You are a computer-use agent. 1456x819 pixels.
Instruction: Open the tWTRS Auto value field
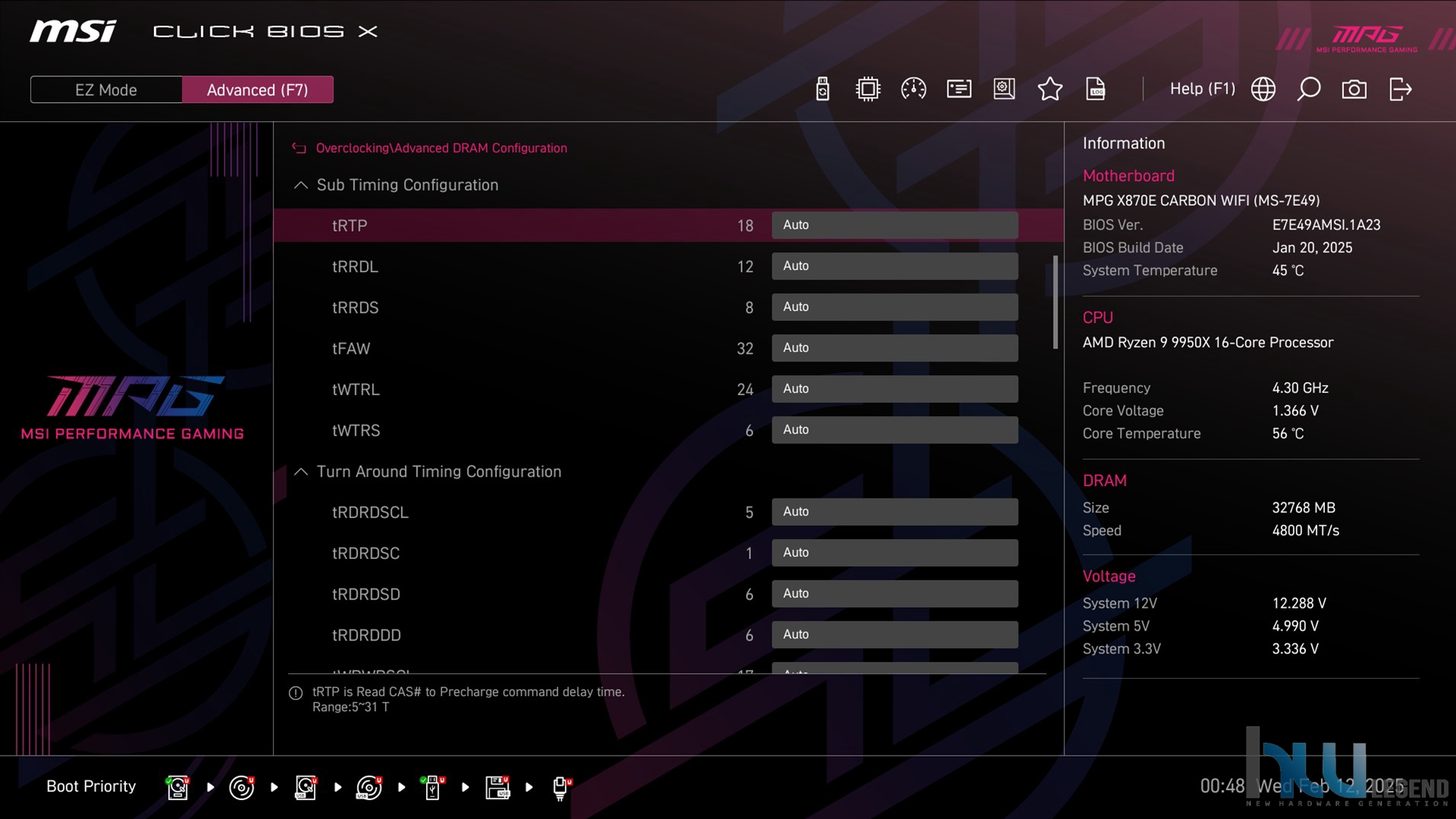click(x=894, y=430)
